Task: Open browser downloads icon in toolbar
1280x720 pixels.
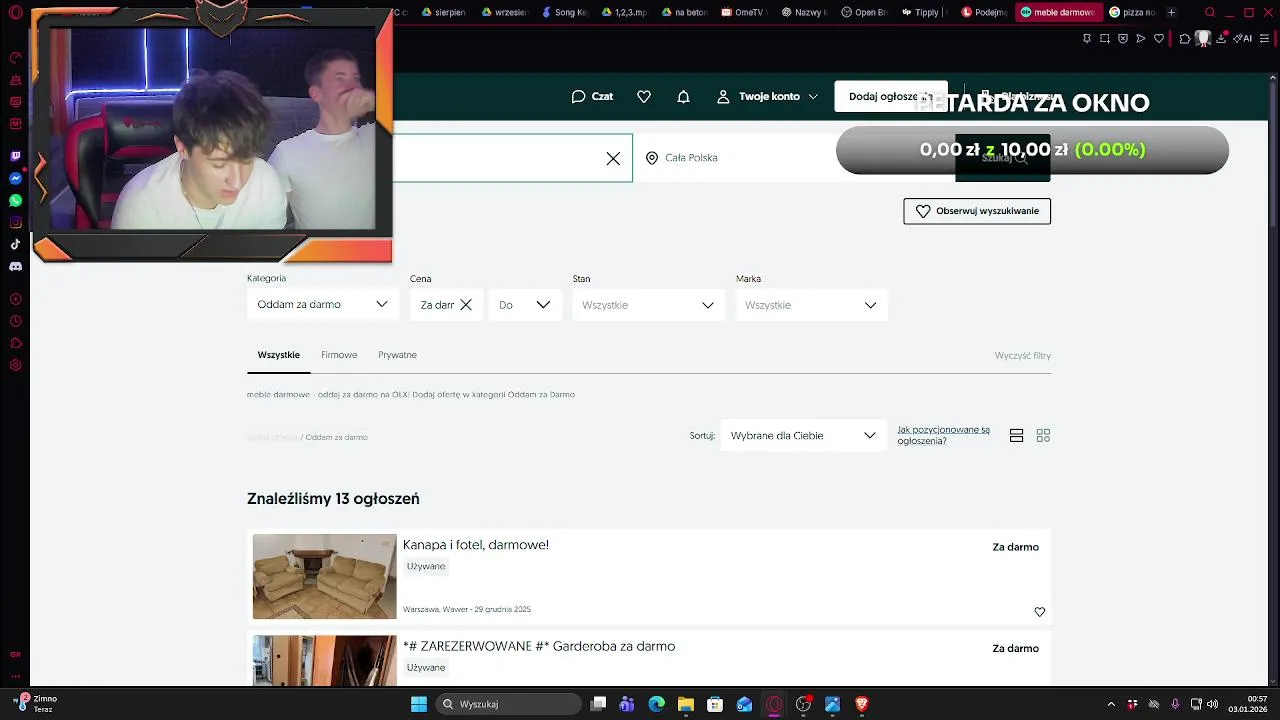Action: coord(1221,38)
